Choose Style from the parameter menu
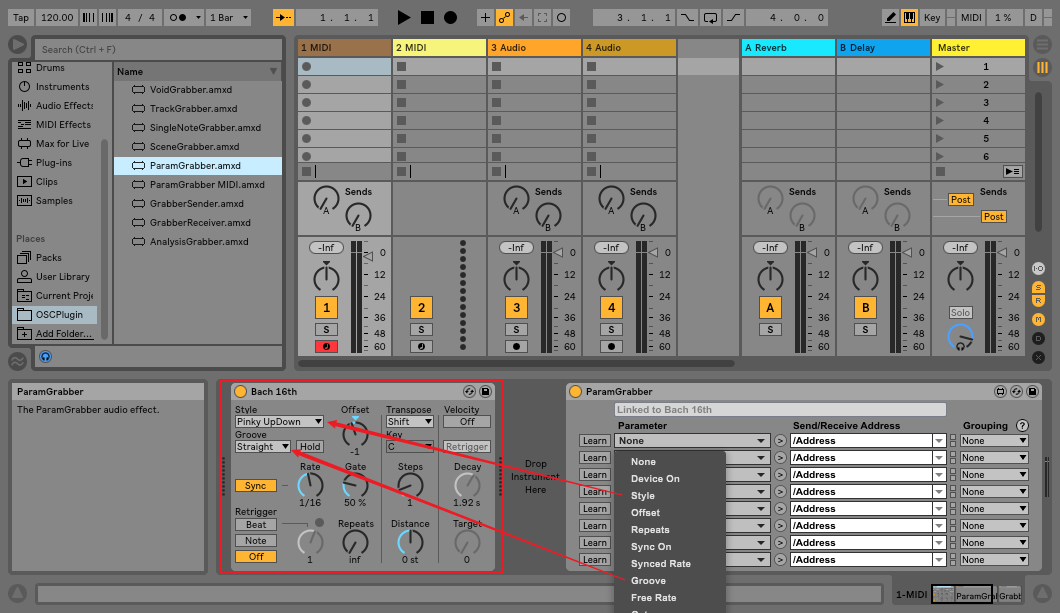Screen dimensions: 1060x613 tap(642, 495)
